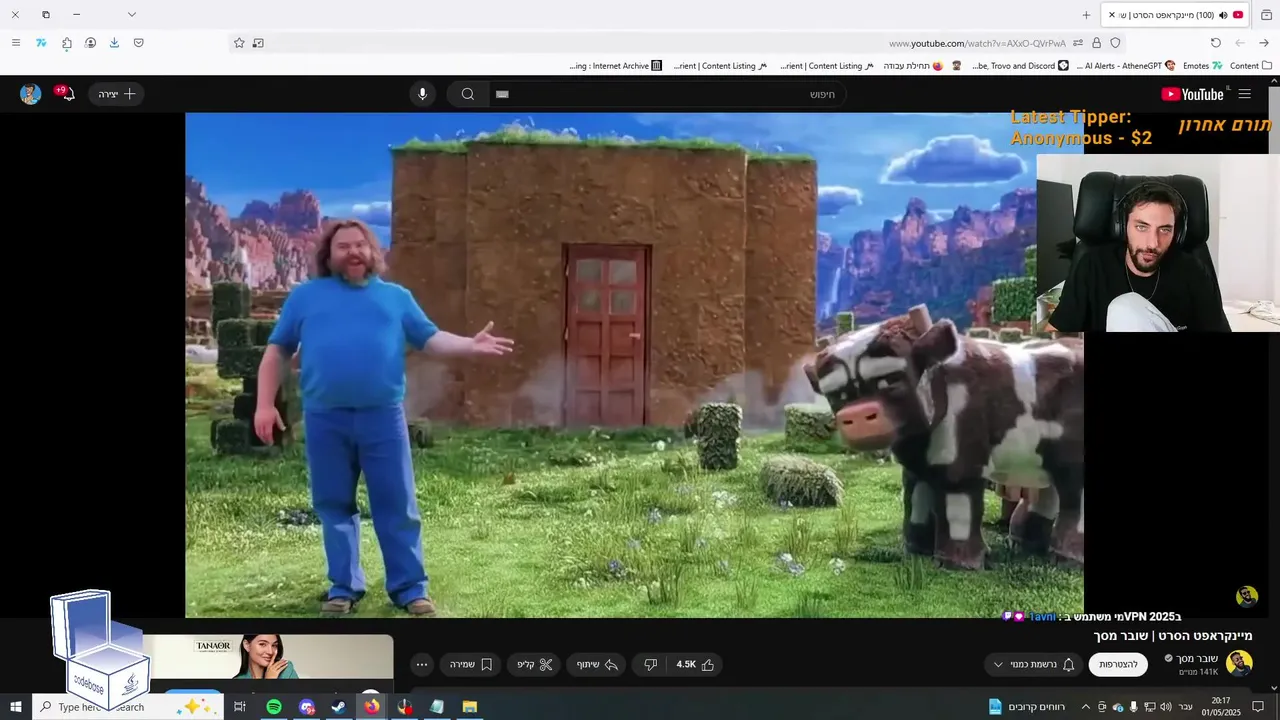1280x720 pixels.
Task: Click the address bar URL
Action: pos(977,43)
